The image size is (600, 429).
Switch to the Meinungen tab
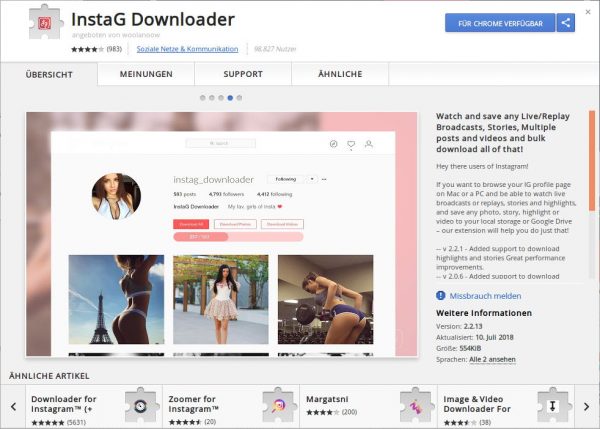pos(146,74)
